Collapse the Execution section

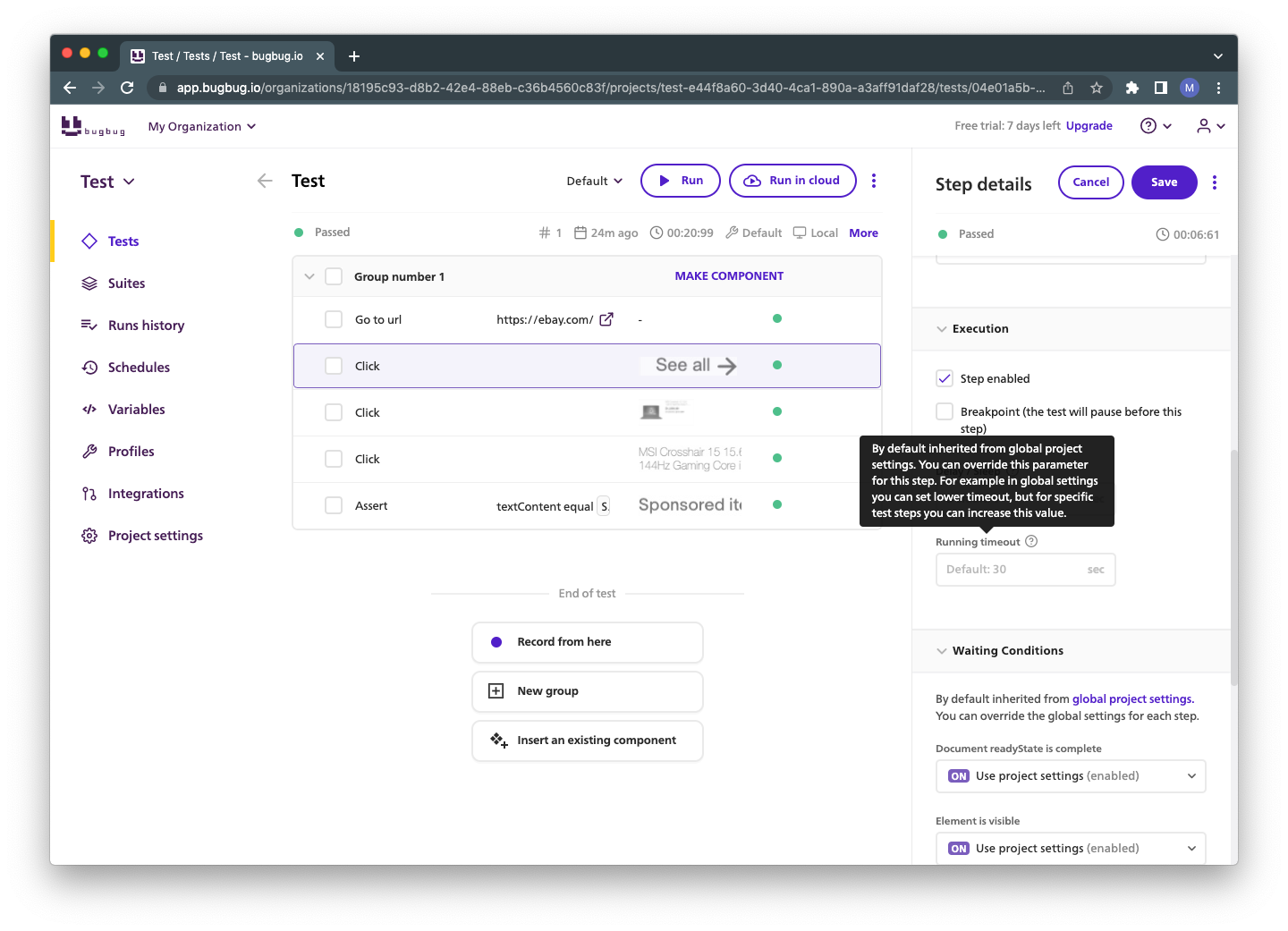pos(942,329)
